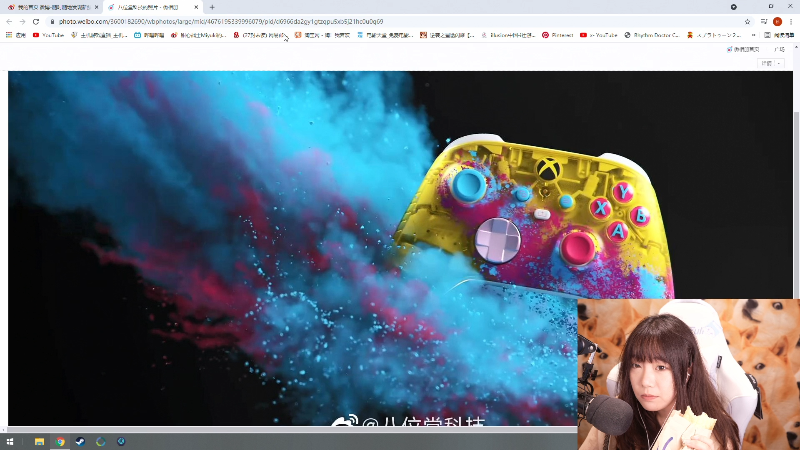Screen dimensions: 800x450
Task: Open the Windows Start menu
Action: pos(10,442)
